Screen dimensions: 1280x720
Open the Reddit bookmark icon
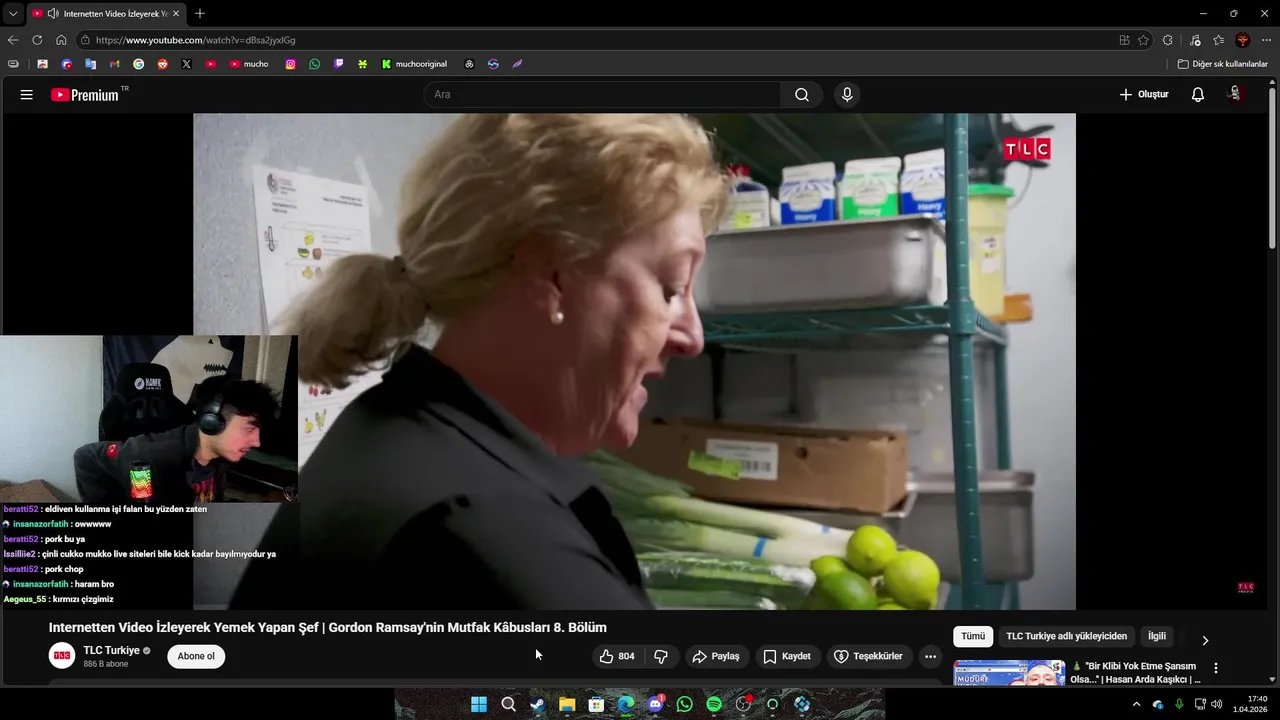click(162, 64)
